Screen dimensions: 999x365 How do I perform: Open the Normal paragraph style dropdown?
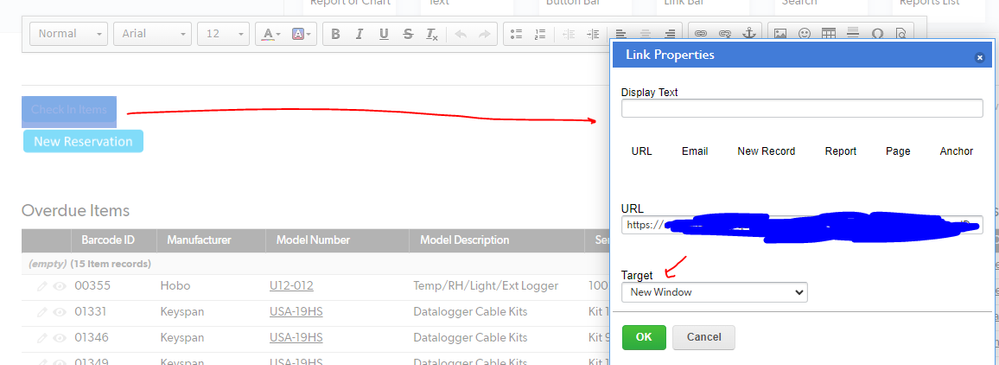(69, 34)
